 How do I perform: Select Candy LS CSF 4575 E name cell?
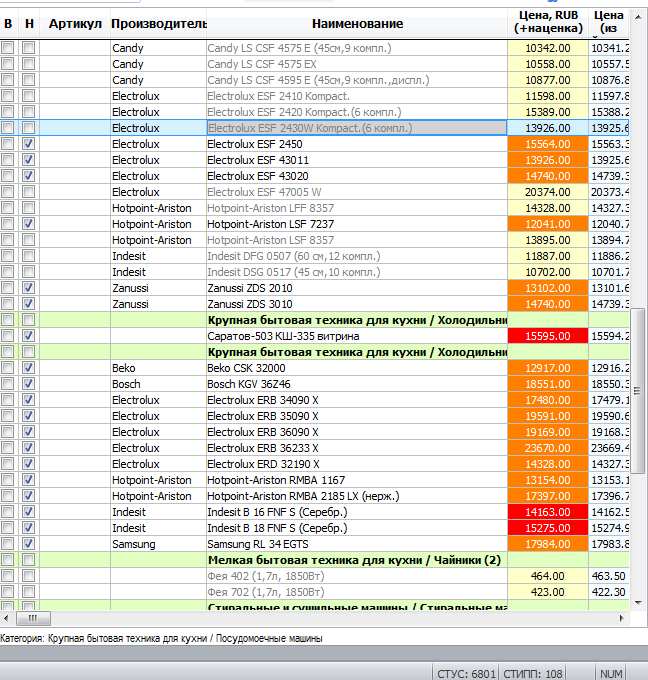coord(357,48)
